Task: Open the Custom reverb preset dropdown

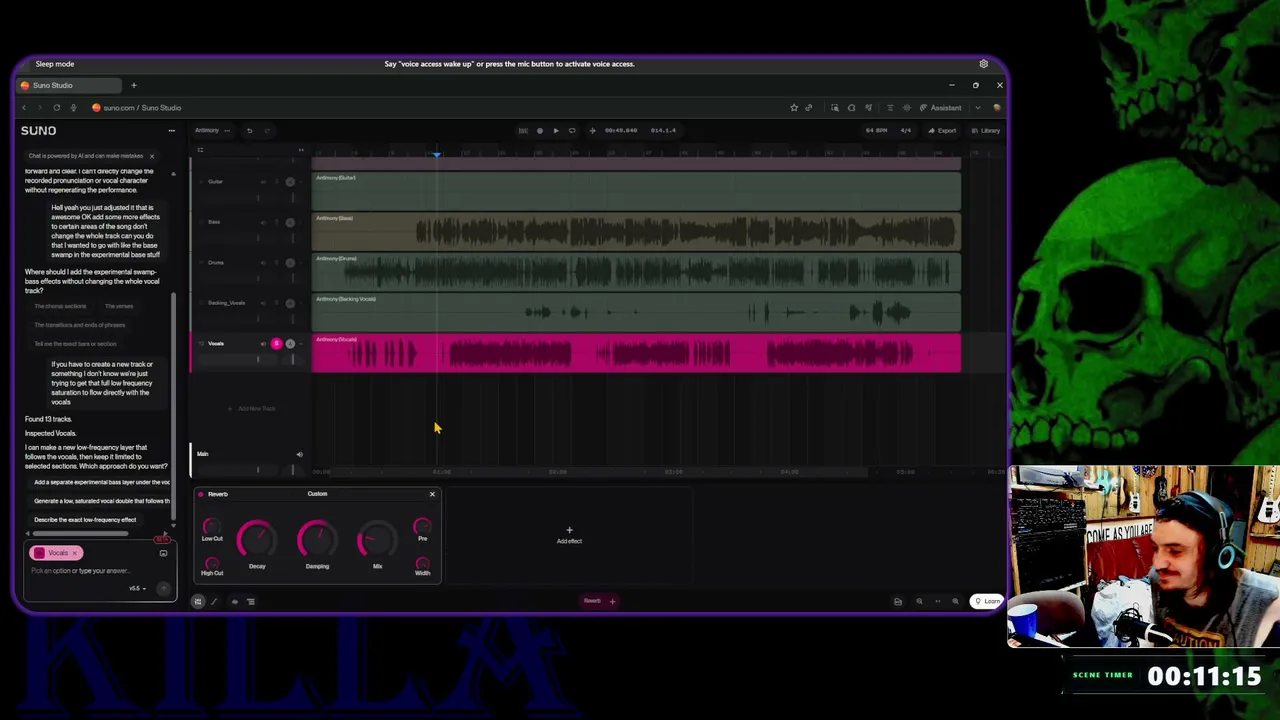Action: 317,494
